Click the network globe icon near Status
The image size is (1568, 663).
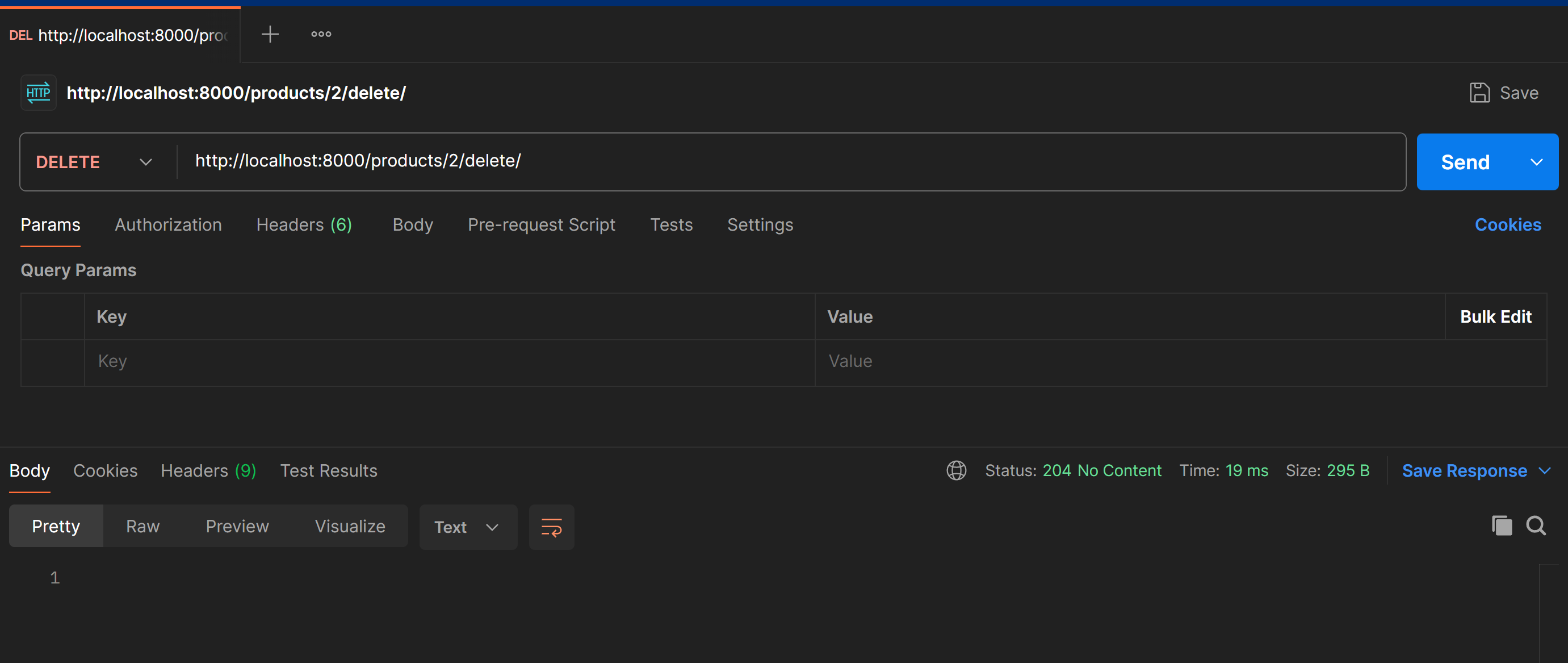coord(955,470)
